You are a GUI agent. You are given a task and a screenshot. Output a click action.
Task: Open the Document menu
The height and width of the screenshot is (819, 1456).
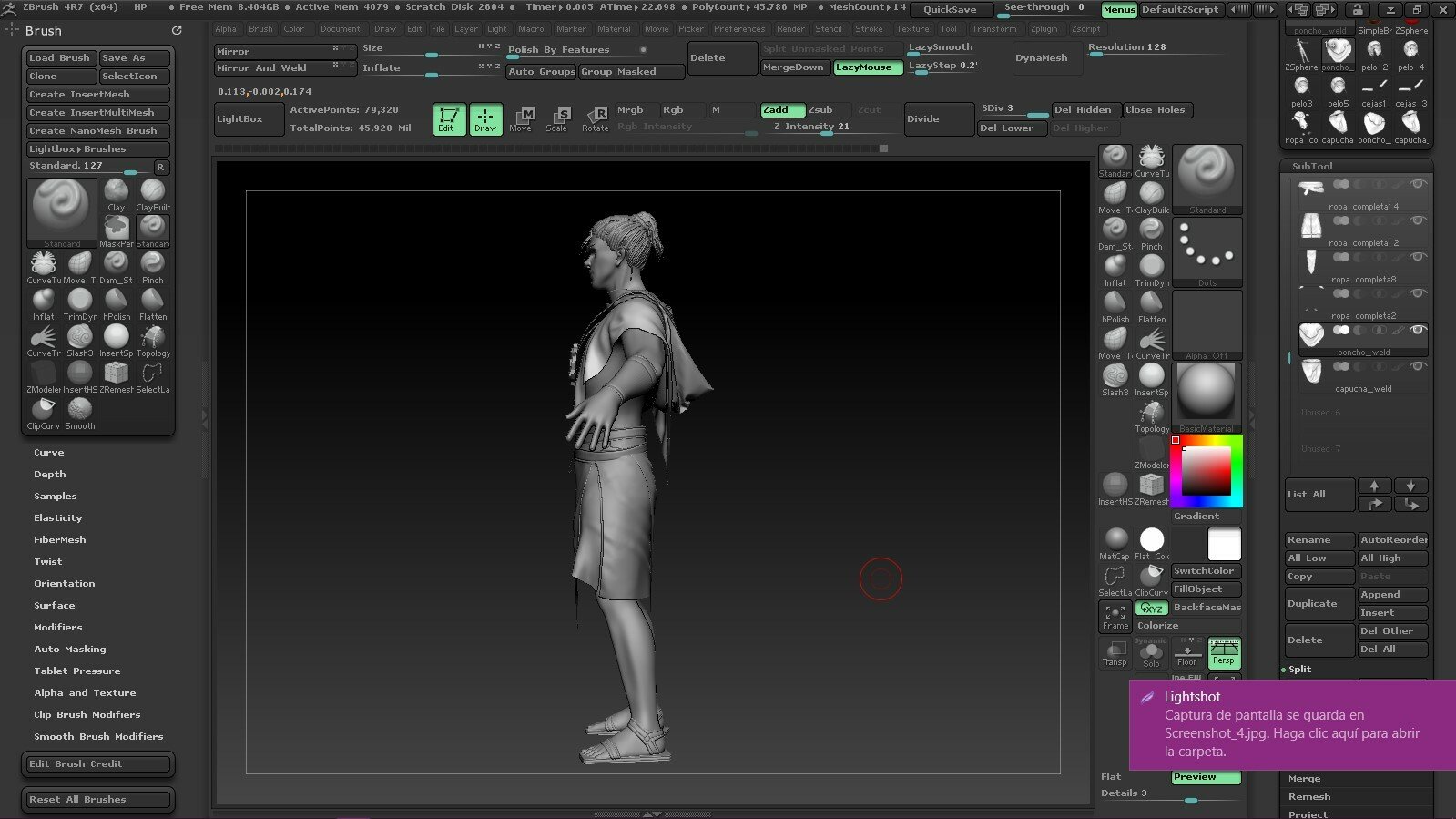[340, 29]
